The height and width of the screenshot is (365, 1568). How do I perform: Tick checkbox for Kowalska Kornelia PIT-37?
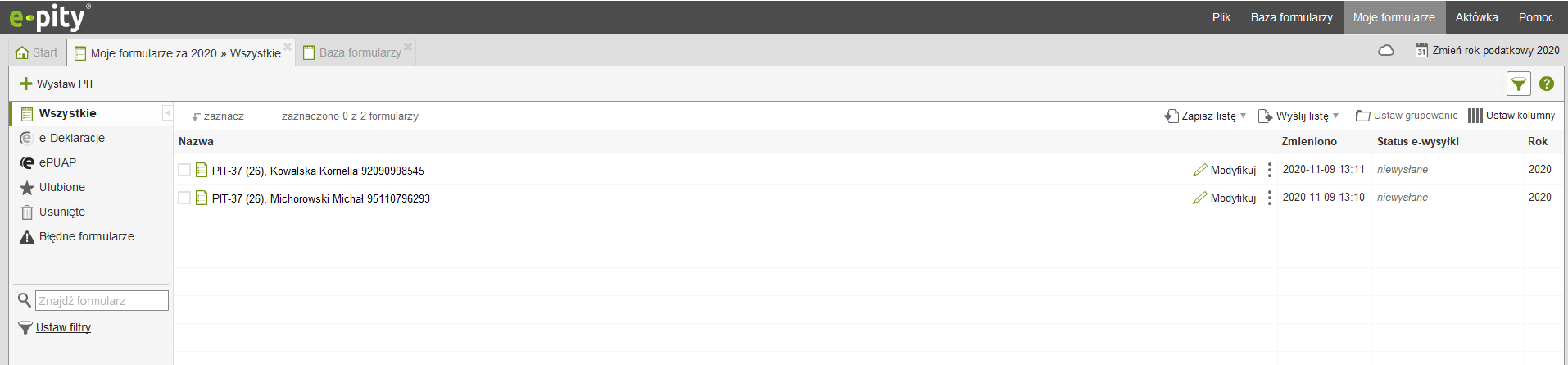pyautogui.click(x=184, y=170)
